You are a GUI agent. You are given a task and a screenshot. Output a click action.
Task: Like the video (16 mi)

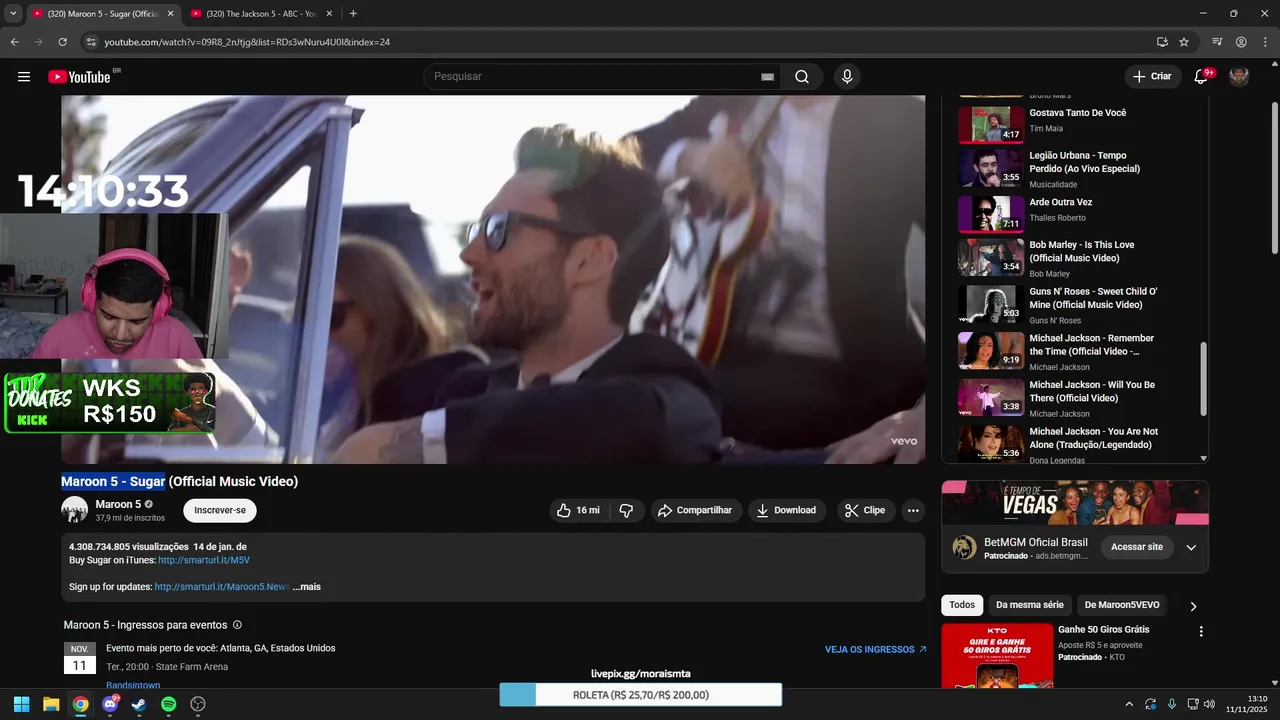(x=579, y=510)
